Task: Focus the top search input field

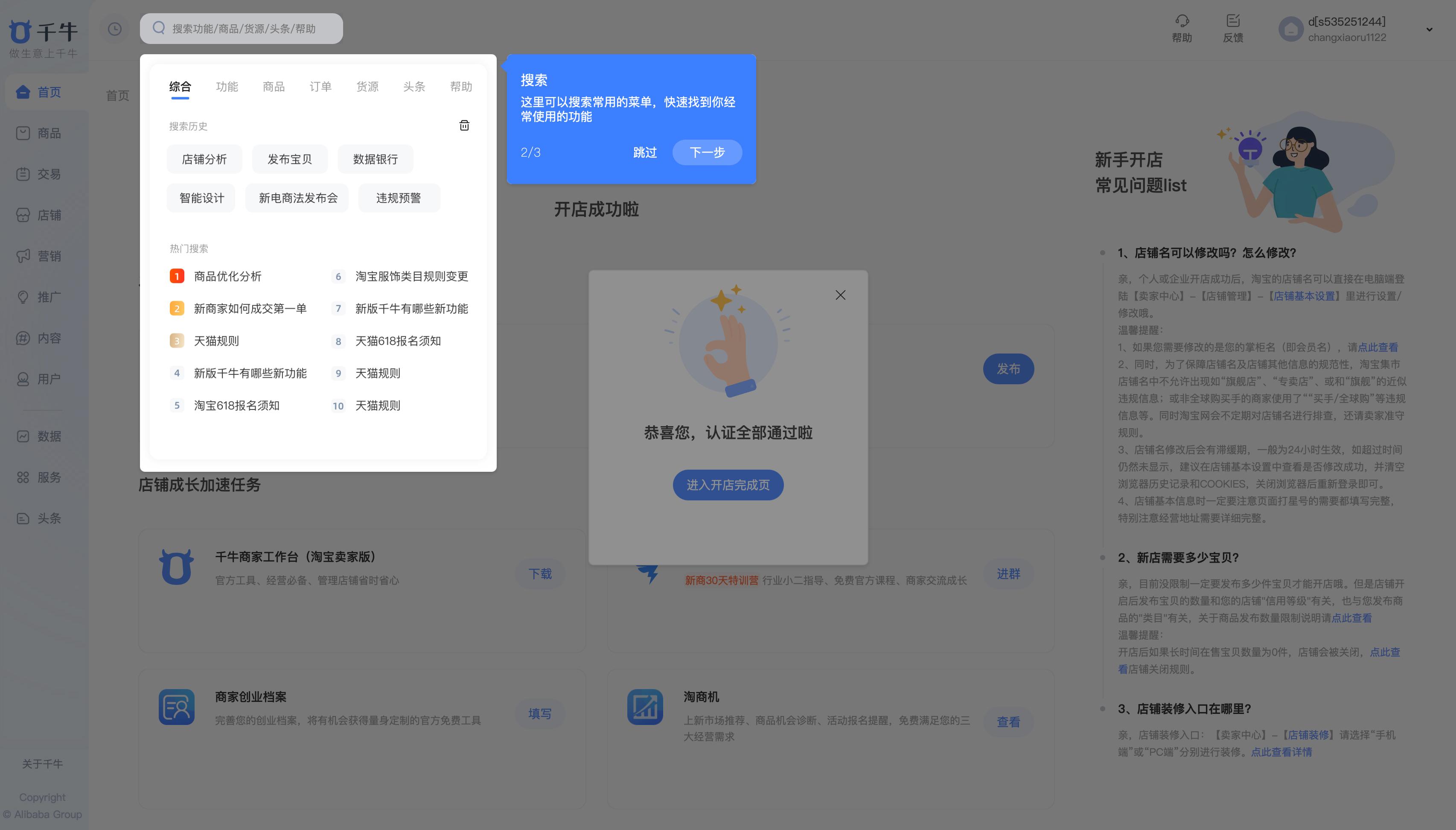Action: coord(244,29)
